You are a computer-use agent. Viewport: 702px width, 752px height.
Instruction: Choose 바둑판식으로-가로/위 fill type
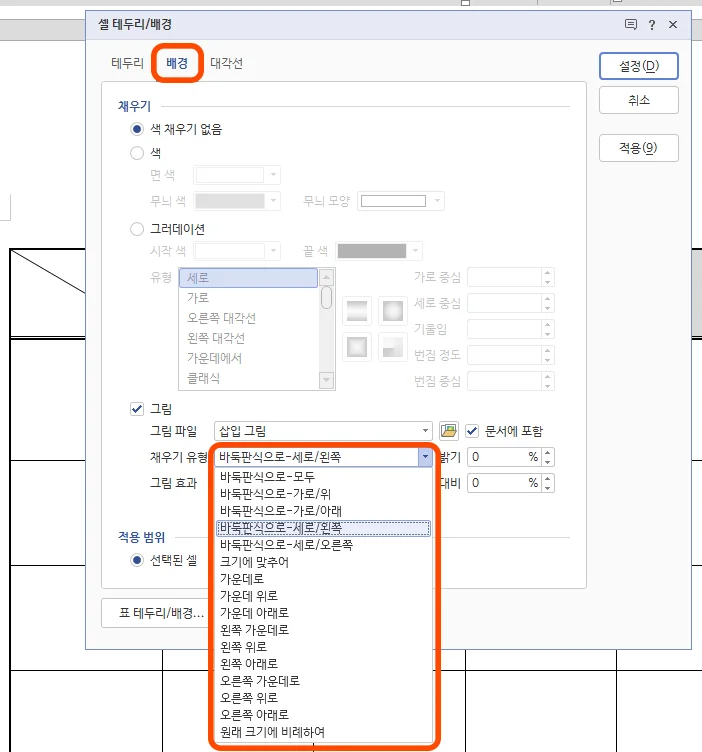click(324, 494)
